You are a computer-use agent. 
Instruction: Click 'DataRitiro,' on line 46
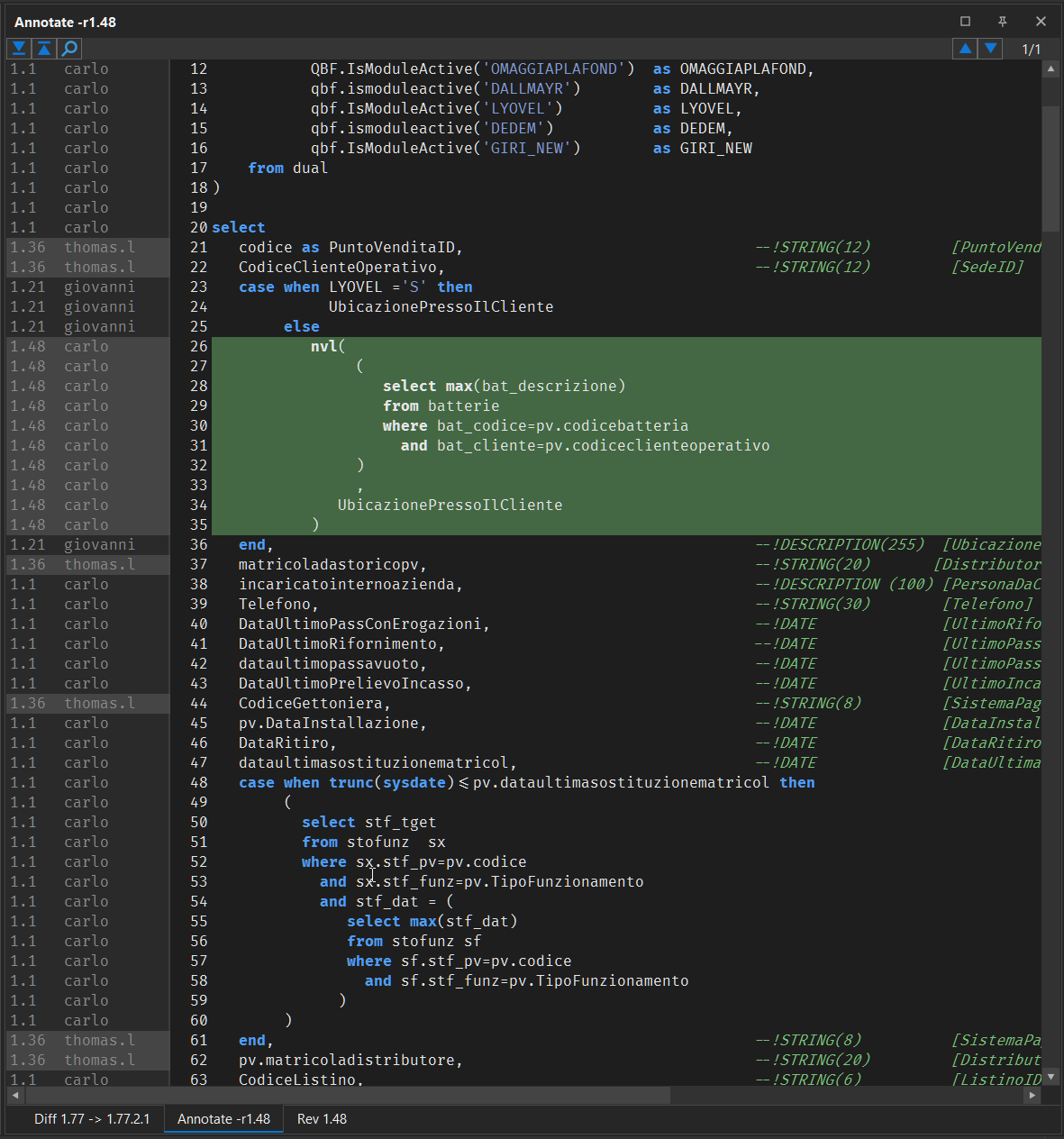point(287,743)
